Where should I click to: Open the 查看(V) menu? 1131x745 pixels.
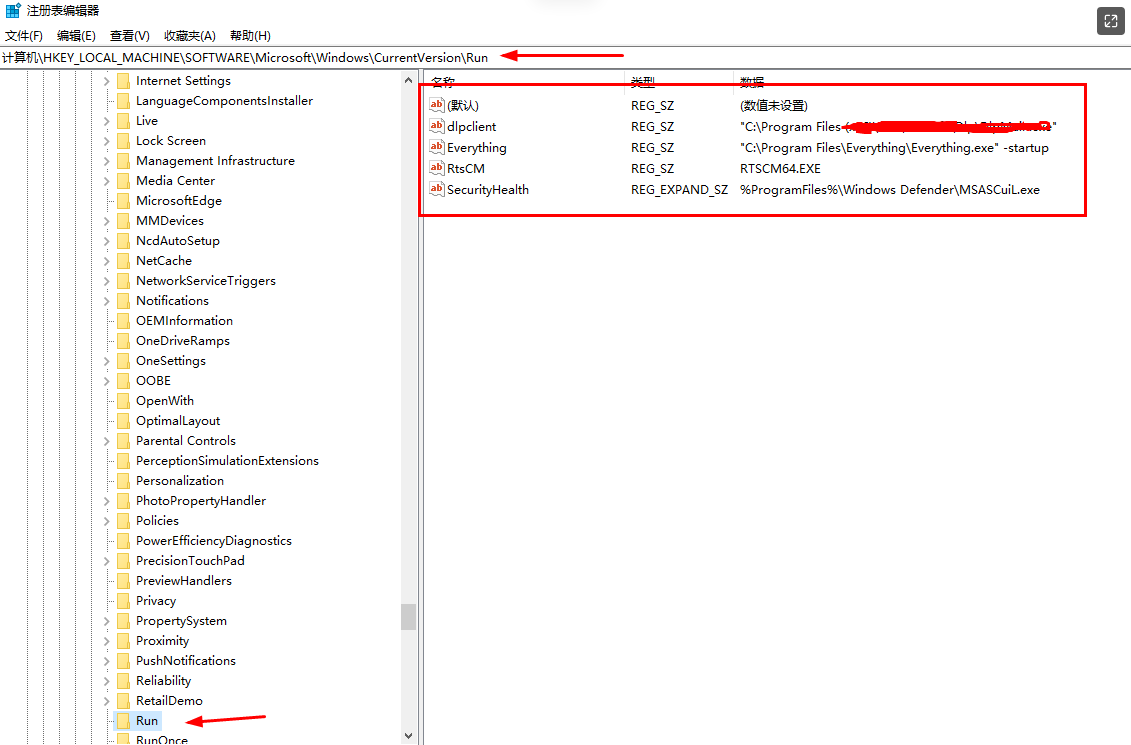(129, 35)
